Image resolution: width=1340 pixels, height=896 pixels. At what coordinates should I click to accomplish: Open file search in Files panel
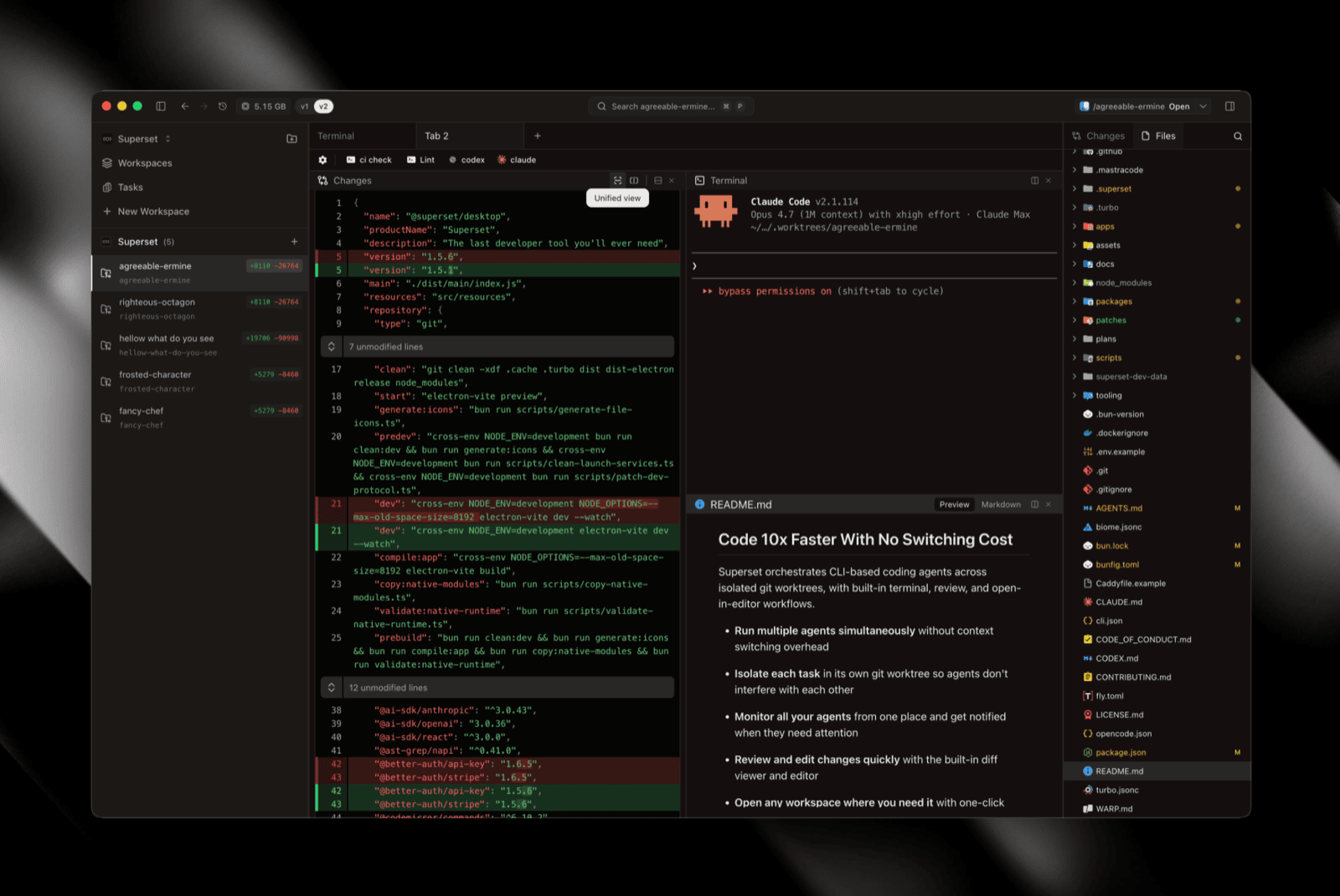click(1237, 136)
